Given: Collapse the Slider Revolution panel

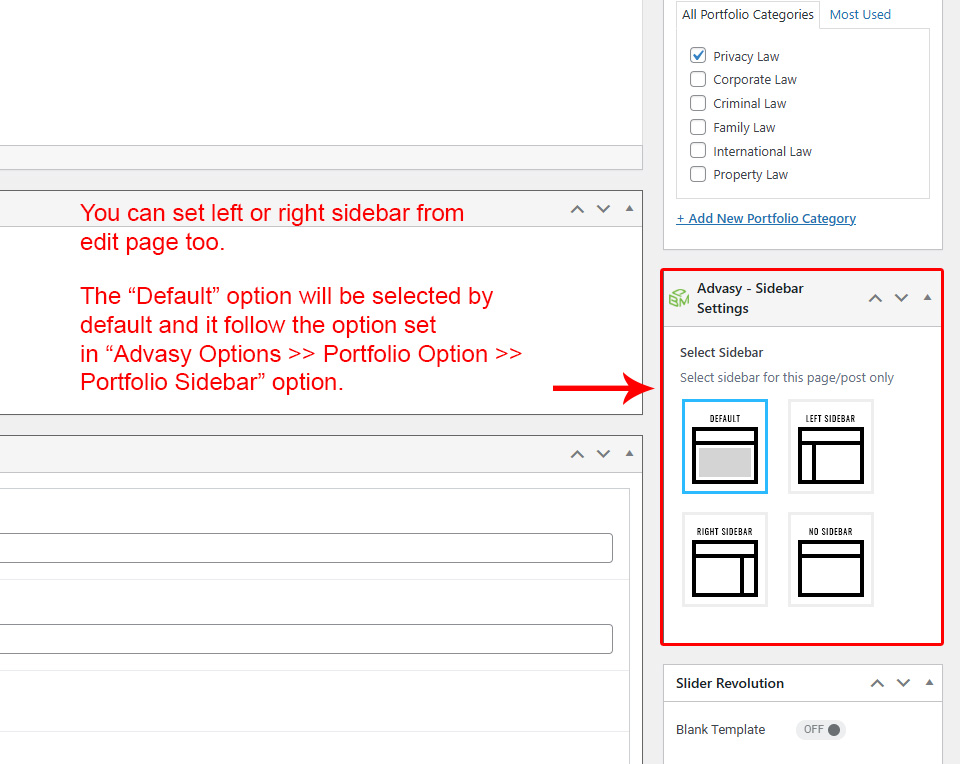Looking at the screenshot, I should (929, 683).
